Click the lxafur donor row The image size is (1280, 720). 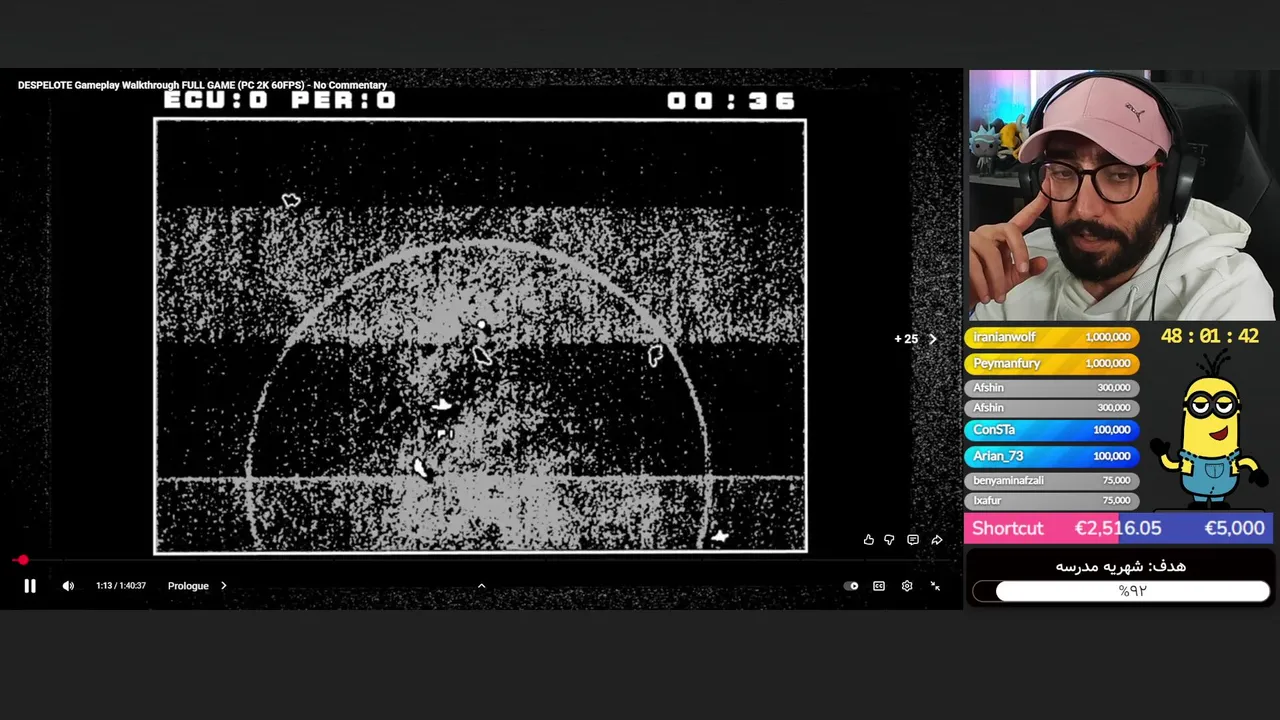pos(1052,500)
